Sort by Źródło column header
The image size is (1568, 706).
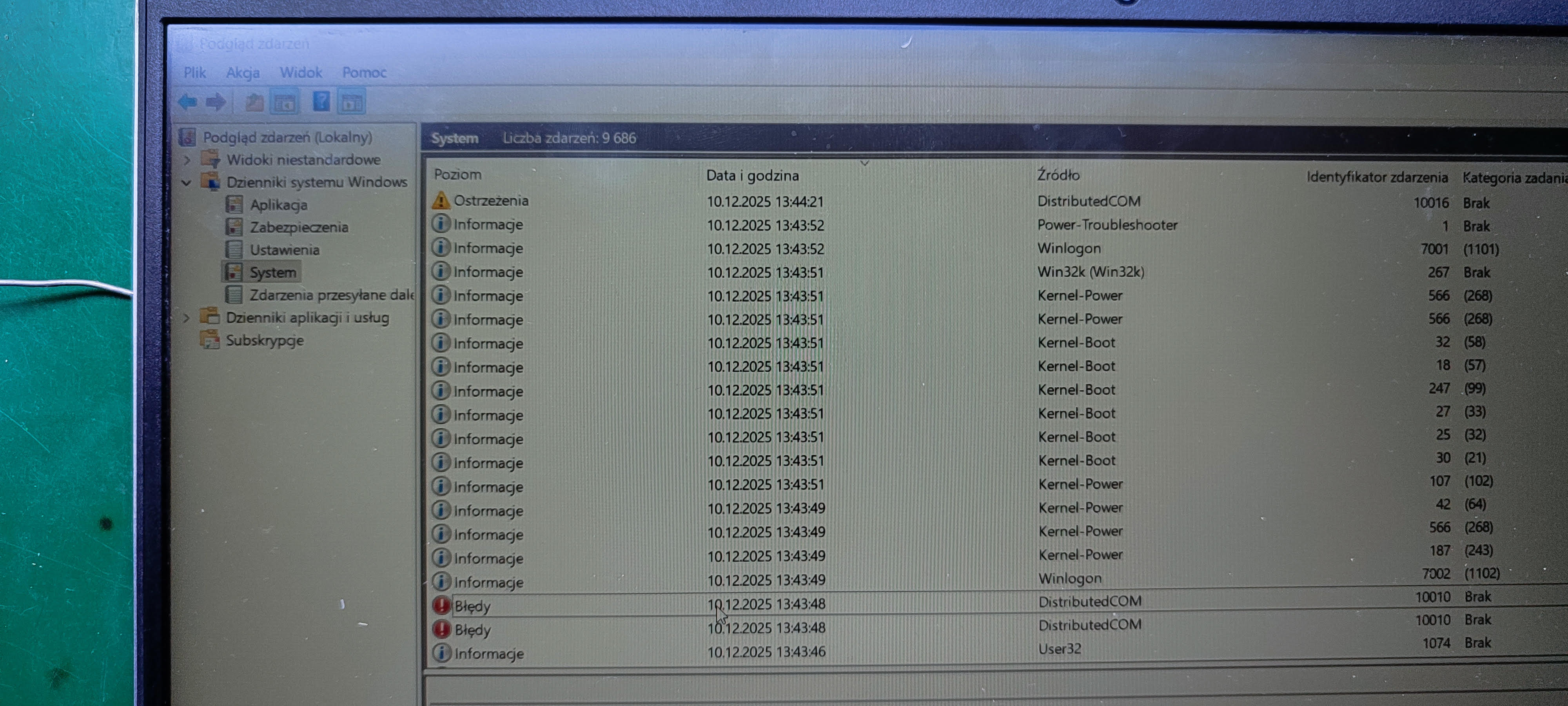[x=1058, y=175]
